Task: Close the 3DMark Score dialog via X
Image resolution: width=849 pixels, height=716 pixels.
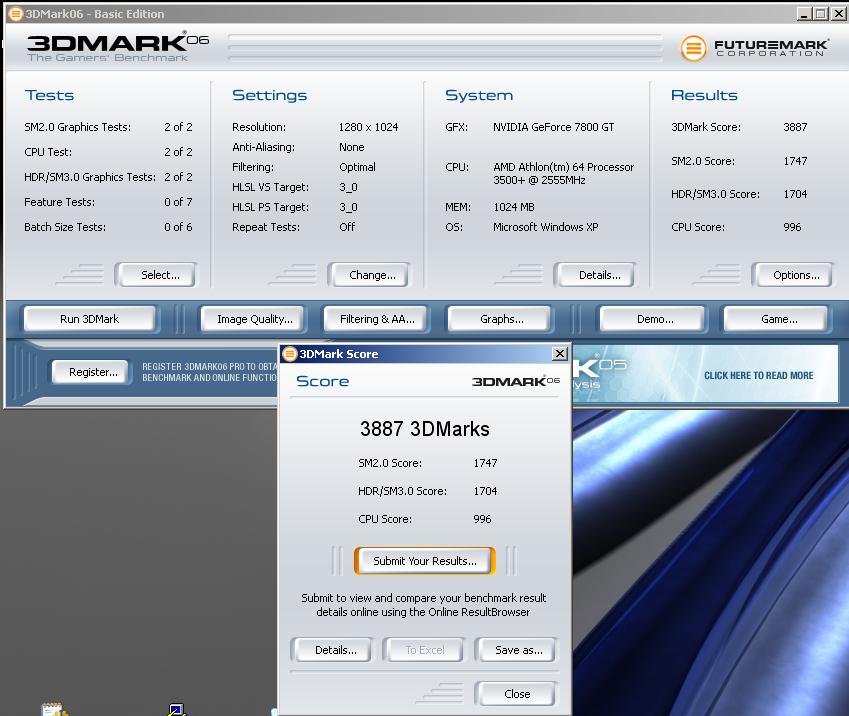Action: point(559,354)
